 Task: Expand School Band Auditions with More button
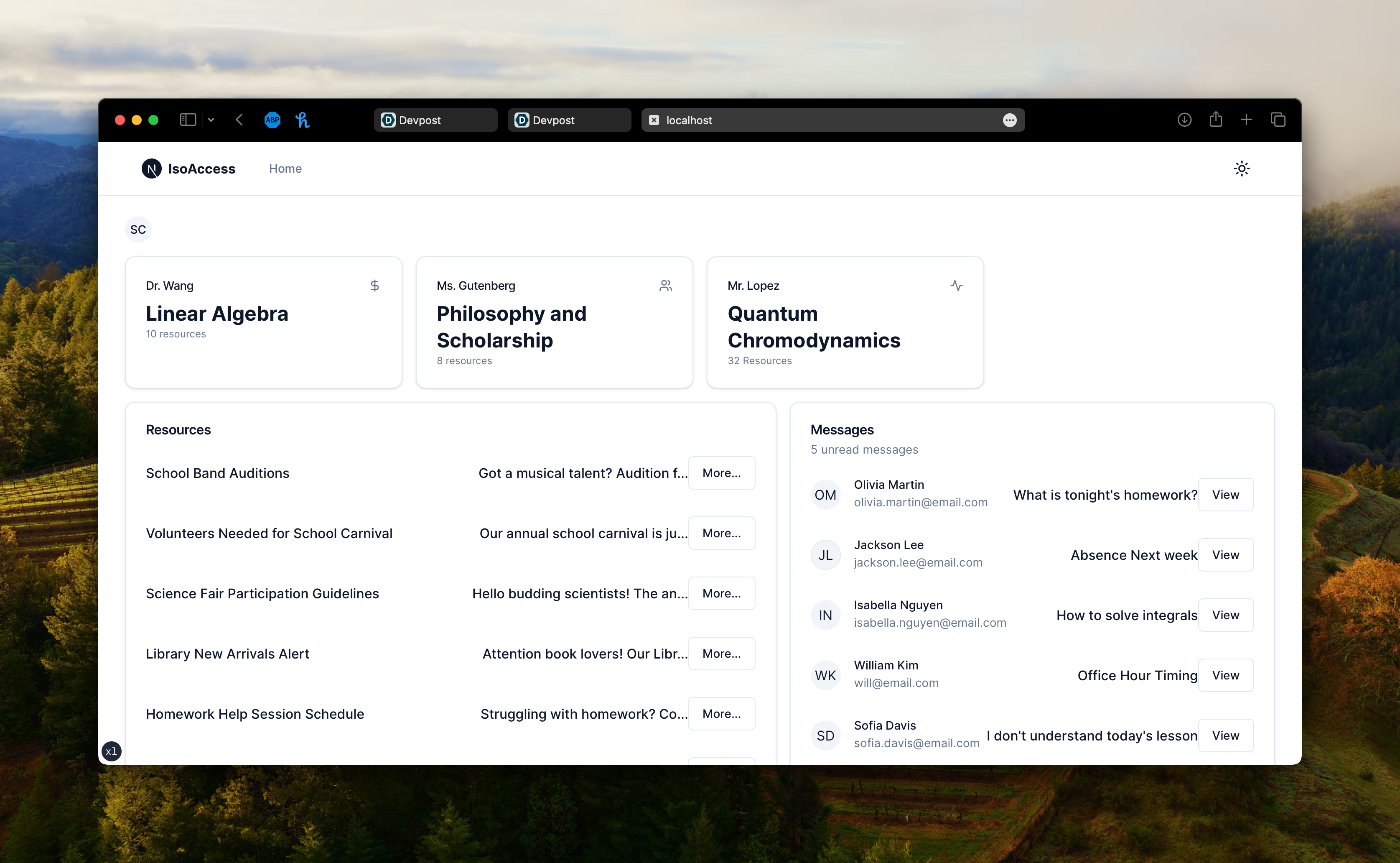click(721, 472)
